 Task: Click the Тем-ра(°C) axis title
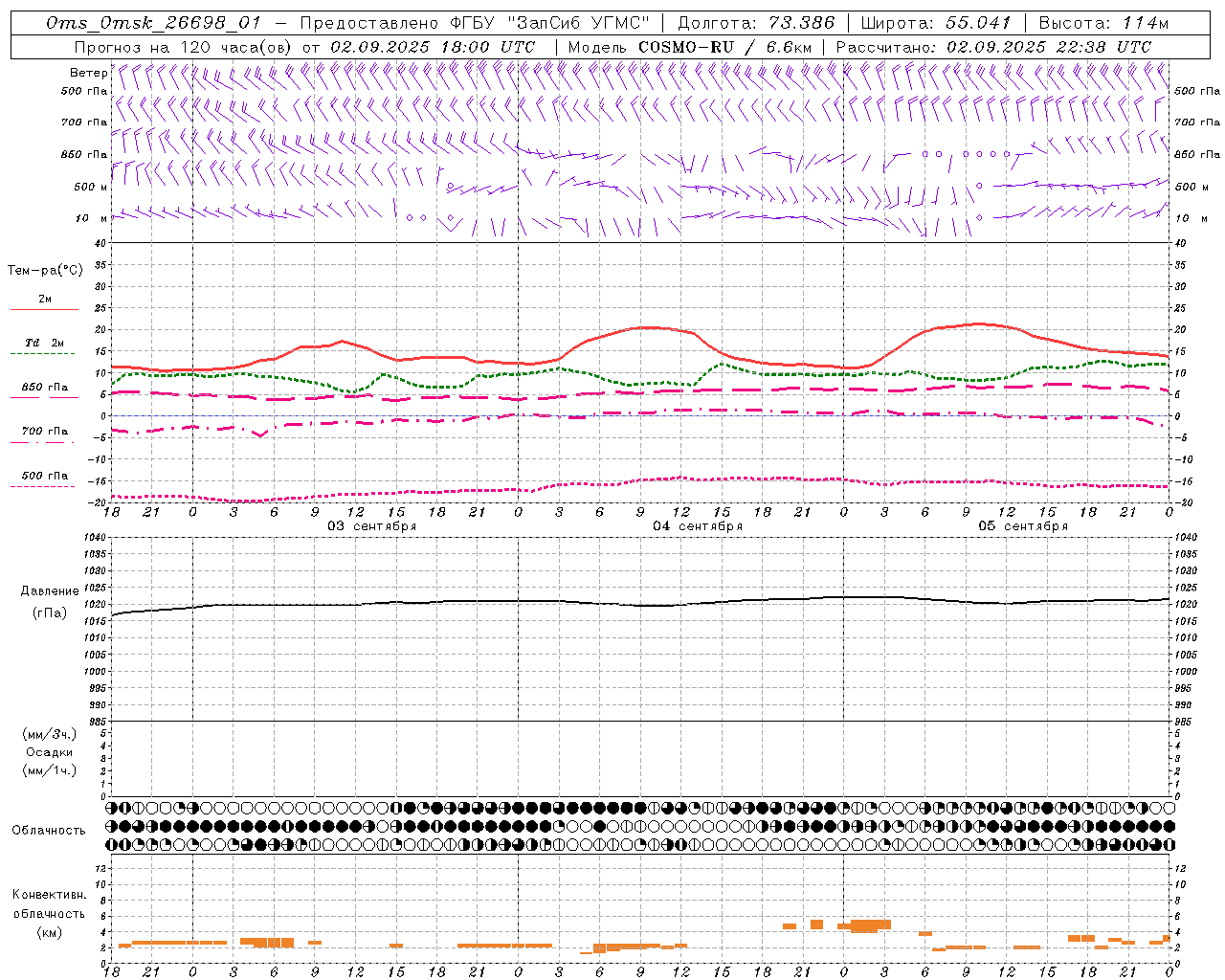[x=45, y=271]
